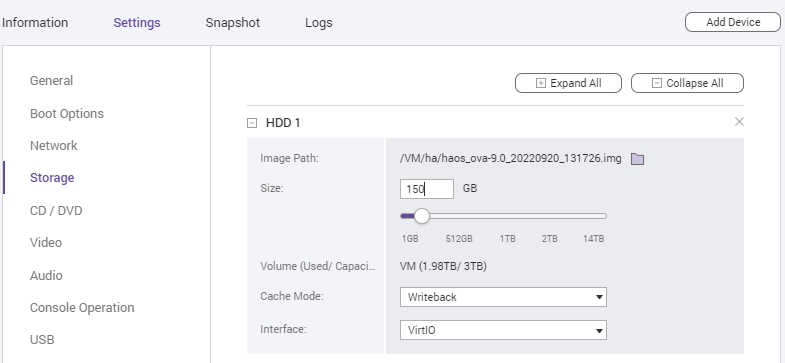Click Collapse All button
785x363 pixels.
[x=687, y=83]
